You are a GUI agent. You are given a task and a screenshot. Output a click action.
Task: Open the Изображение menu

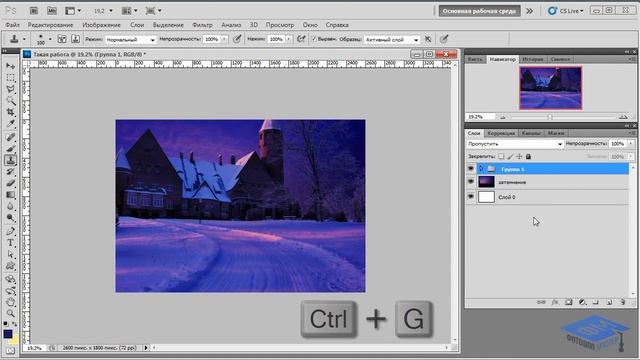point(101,25)
